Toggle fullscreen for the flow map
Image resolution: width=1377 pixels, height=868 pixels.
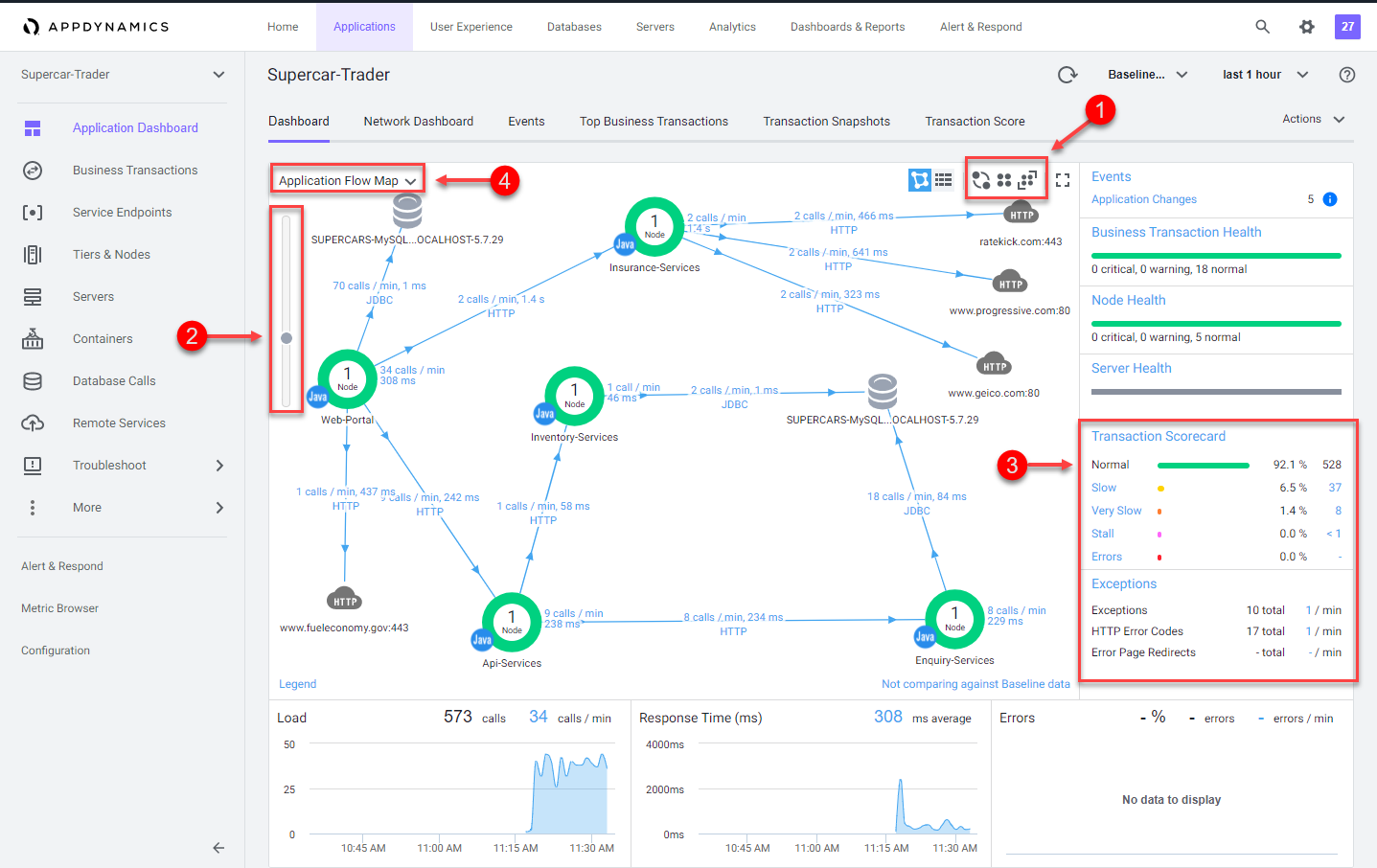click(1063, 179)
